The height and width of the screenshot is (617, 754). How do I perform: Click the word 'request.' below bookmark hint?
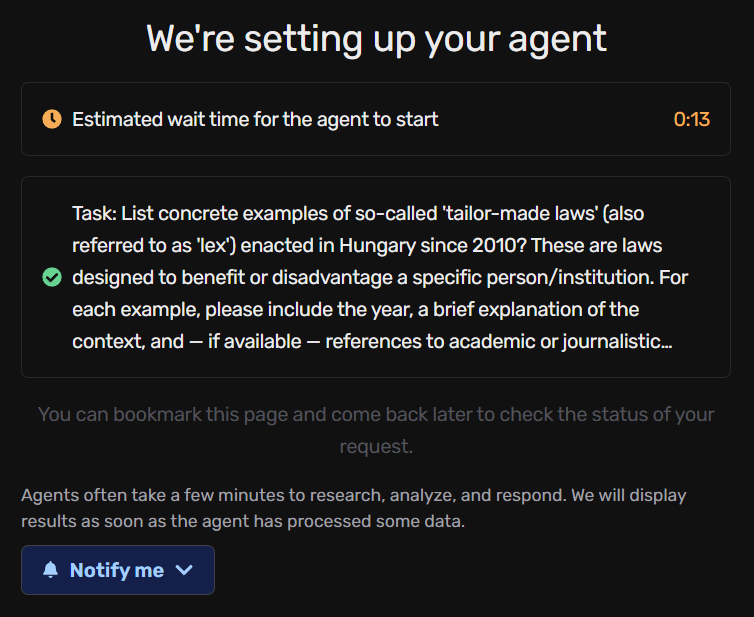click(x=376, y=446)
